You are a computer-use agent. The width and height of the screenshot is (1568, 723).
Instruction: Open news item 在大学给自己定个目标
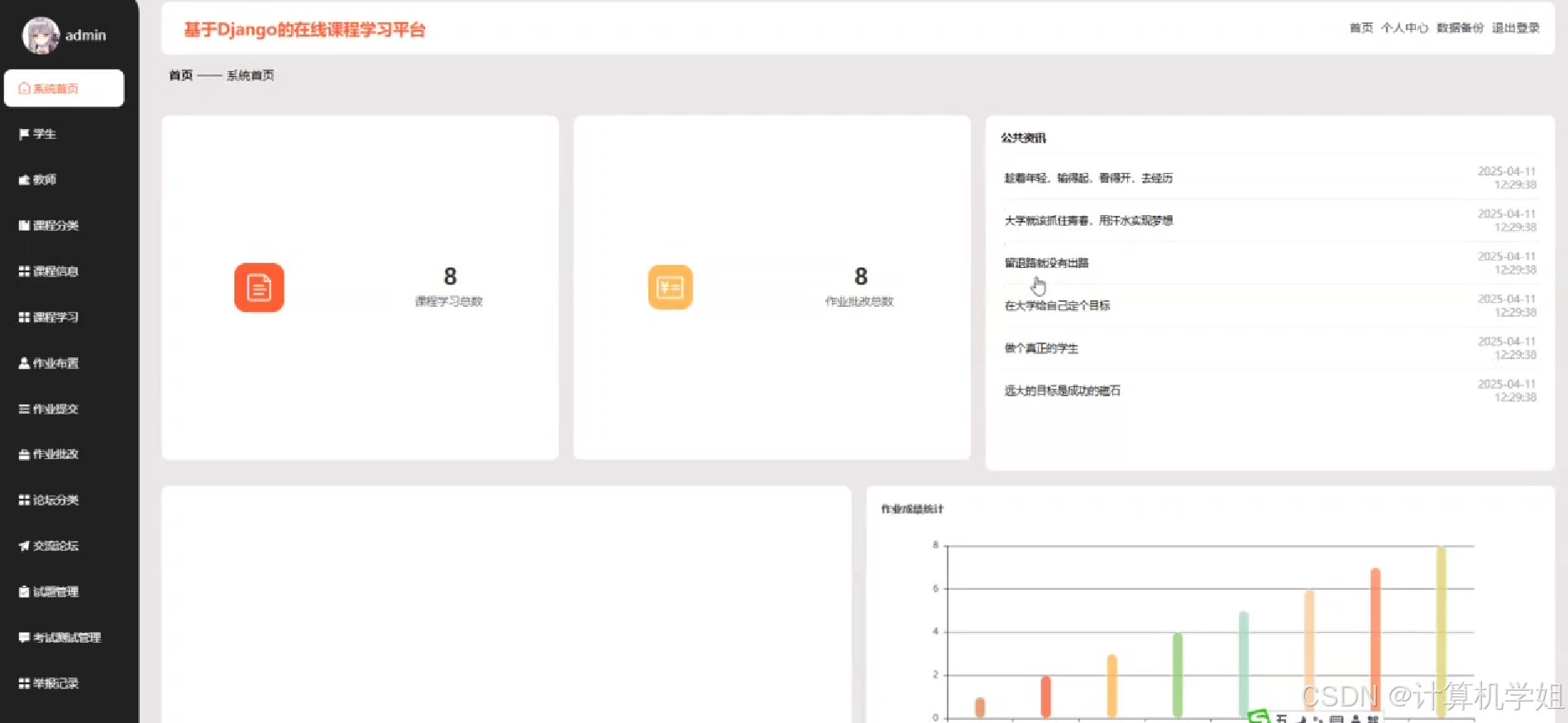point(1057,306)
